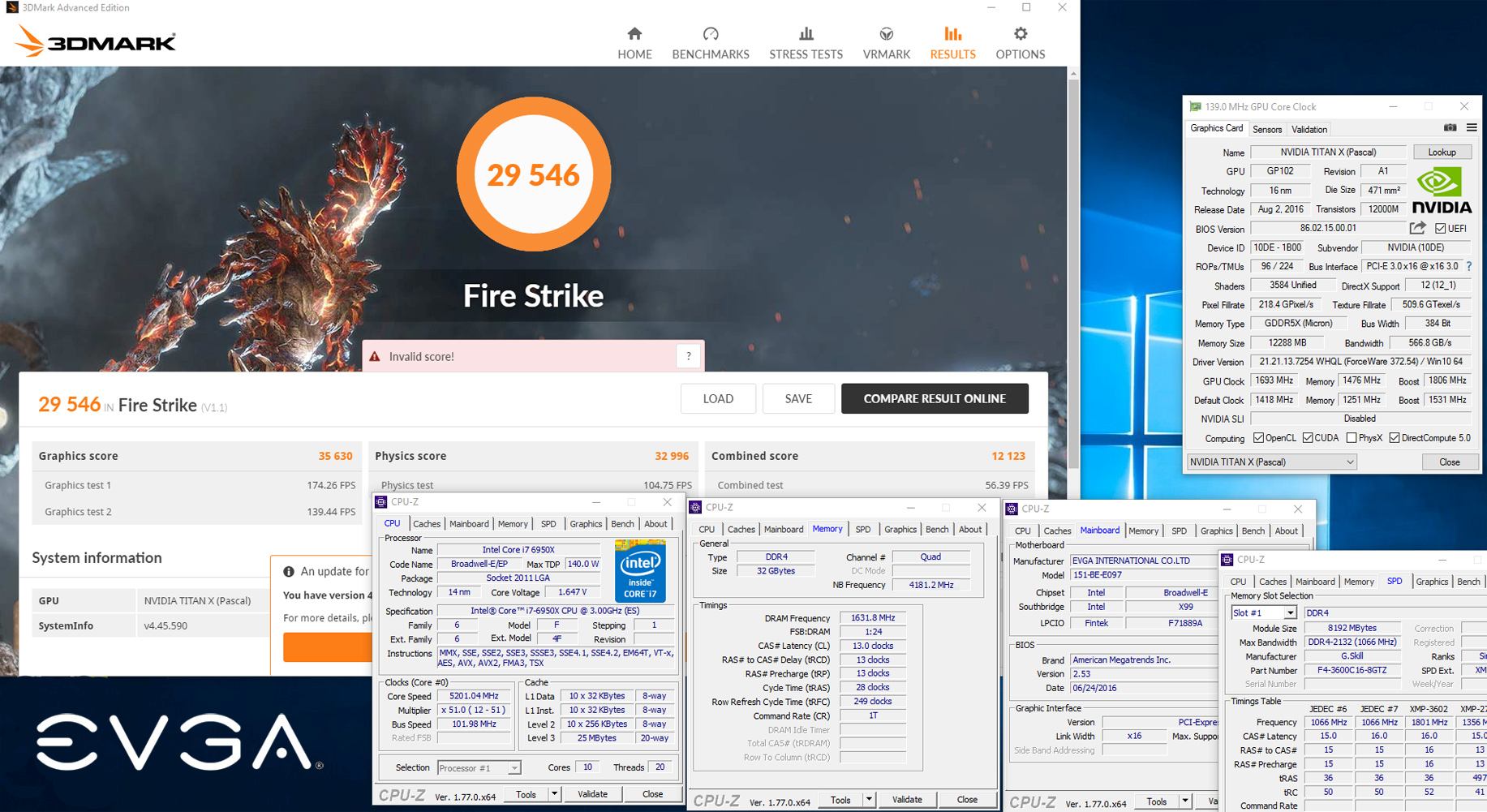Open 3DMark Options gear

[x=1020, y=43]
